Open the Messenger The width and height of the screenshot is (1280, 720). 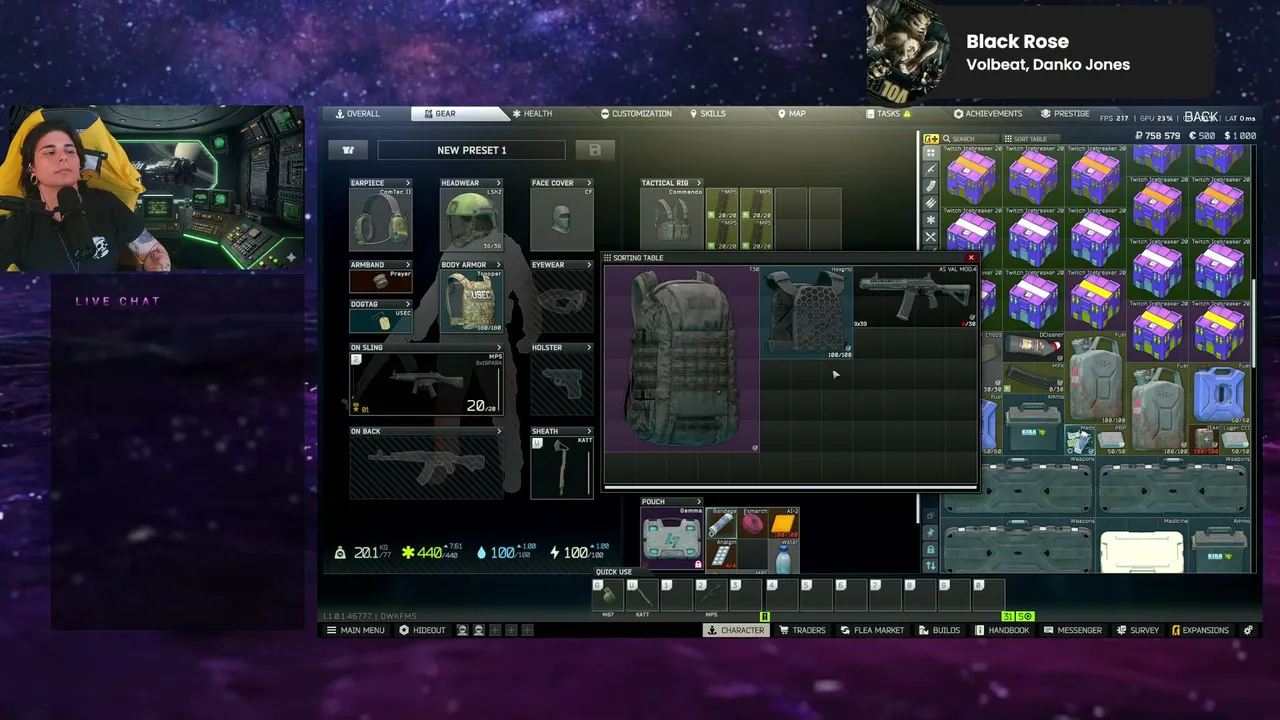coord(1072,630)
